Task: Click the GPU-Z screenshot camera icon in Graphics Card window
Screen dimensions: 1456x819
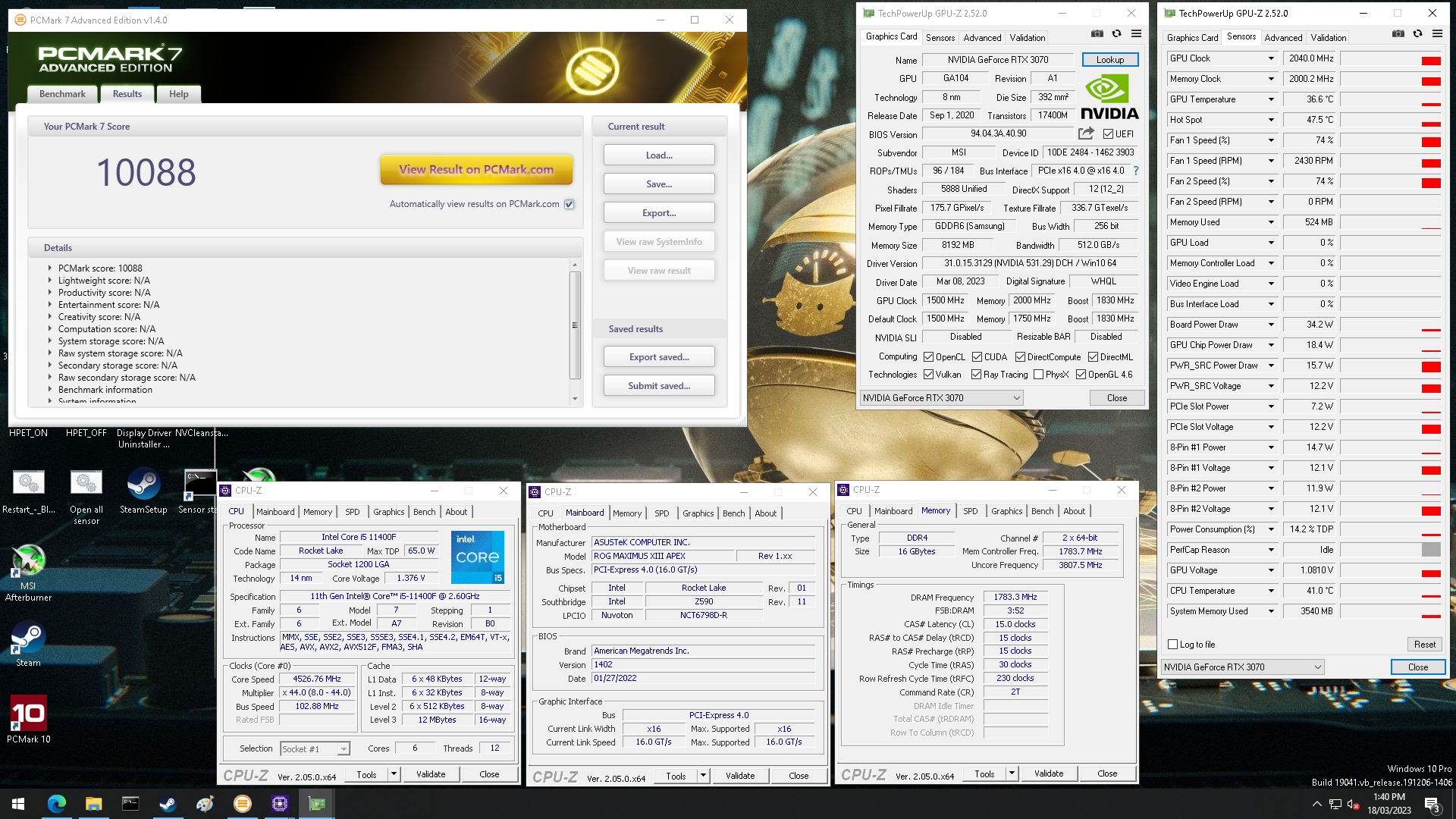Action: (1097, 34)
